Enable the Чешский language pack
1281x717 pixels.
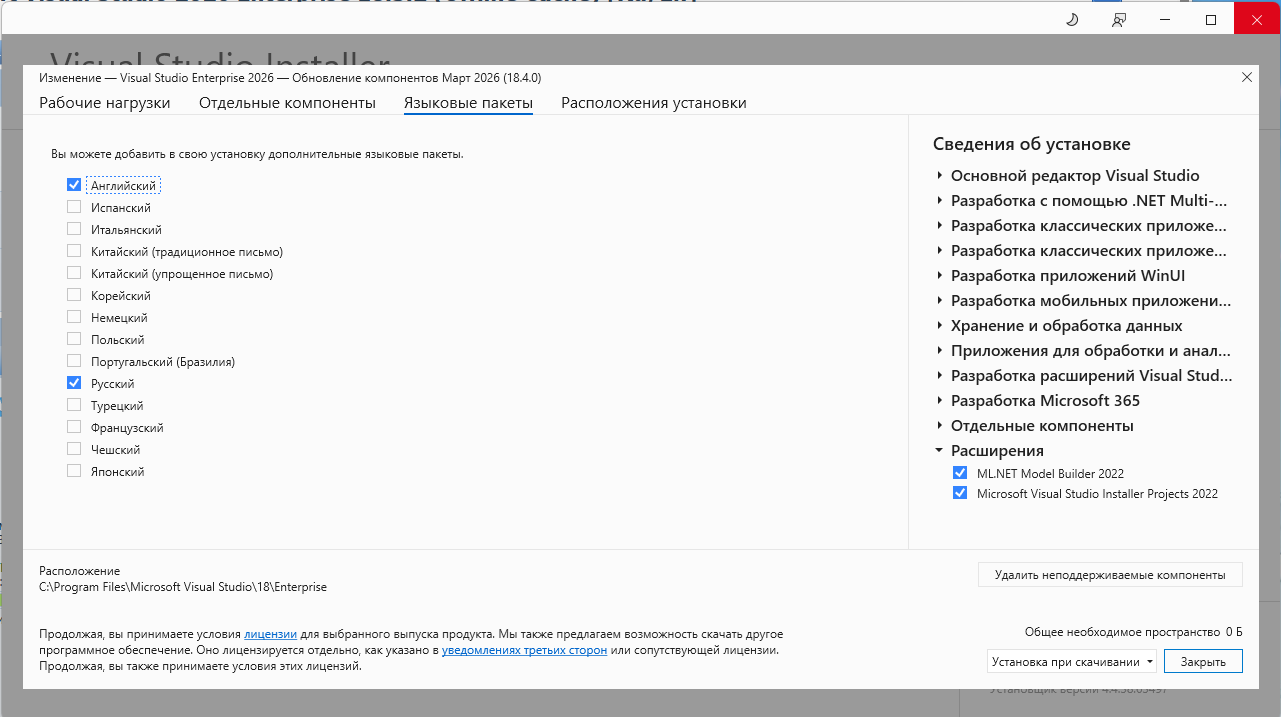(x=74, y=449)
